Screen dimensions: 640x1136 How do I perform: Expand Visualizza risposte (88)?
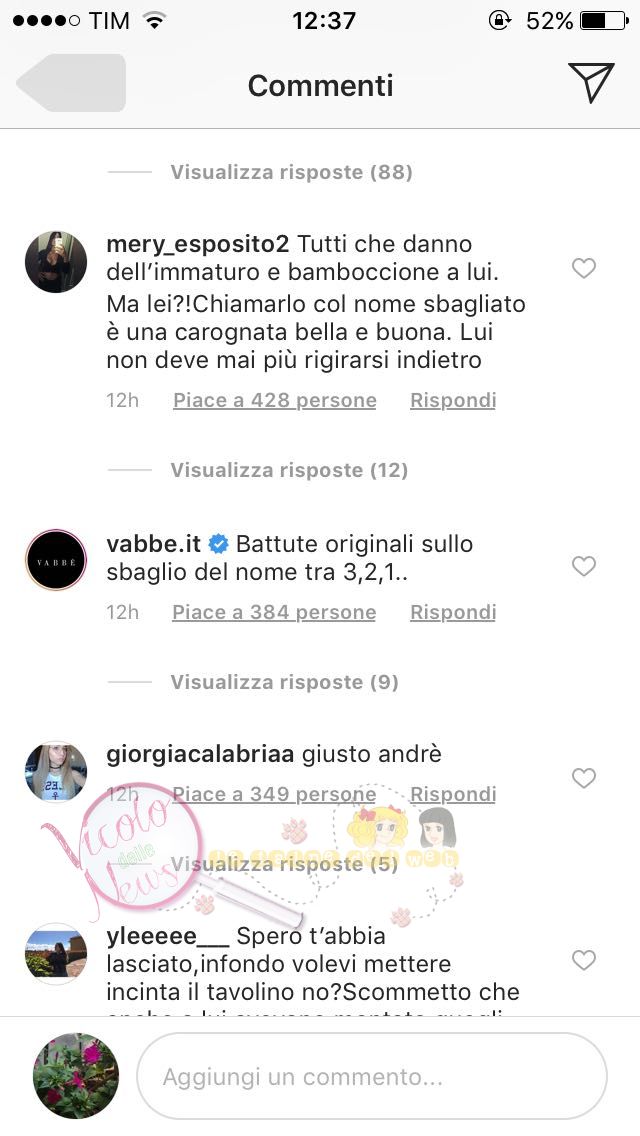click(291, 172)
